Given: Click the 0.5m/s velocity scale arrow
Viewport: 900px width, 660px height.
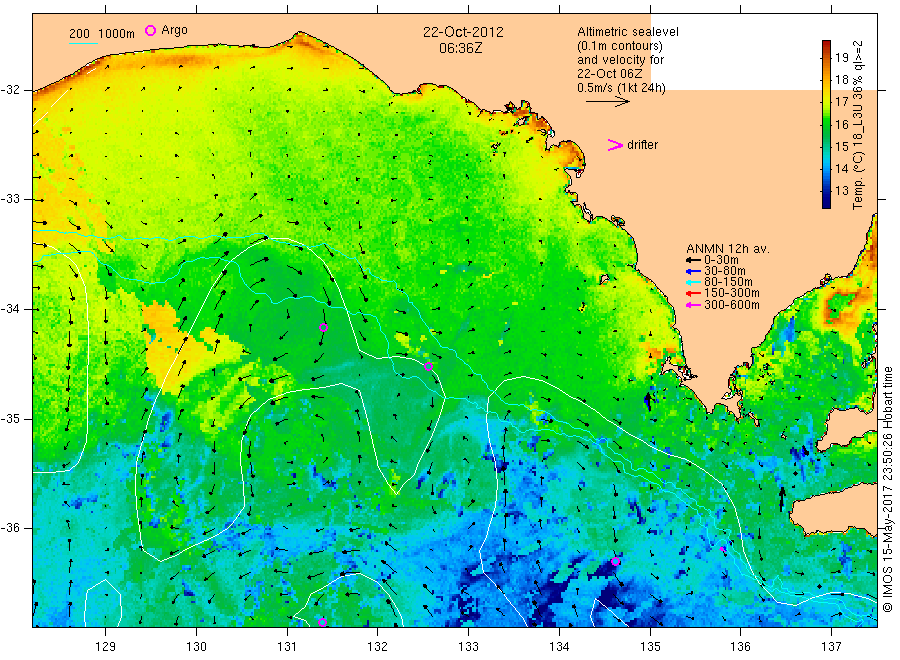Looking at the screenshot, I should [x=608, y=102].
